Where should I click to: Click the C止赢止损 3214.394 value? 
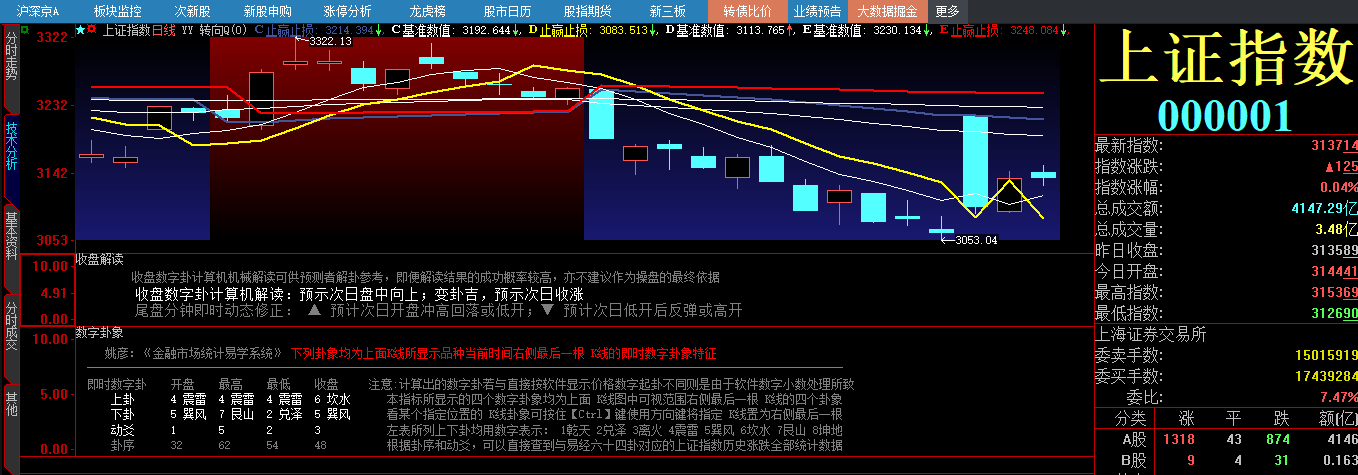click(320, 30)
